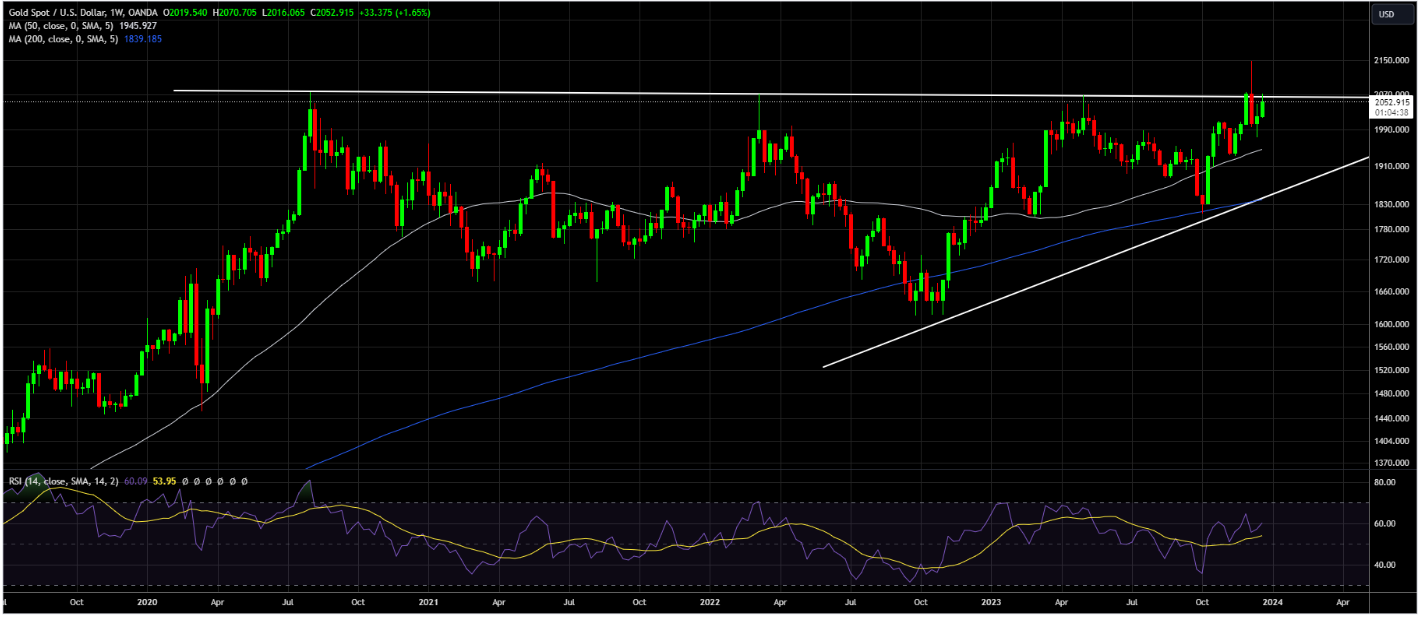Viewport: 1418px width, 620px height.
Task: Select the RSI indicator legend label
Action: (x=60, y=482)
